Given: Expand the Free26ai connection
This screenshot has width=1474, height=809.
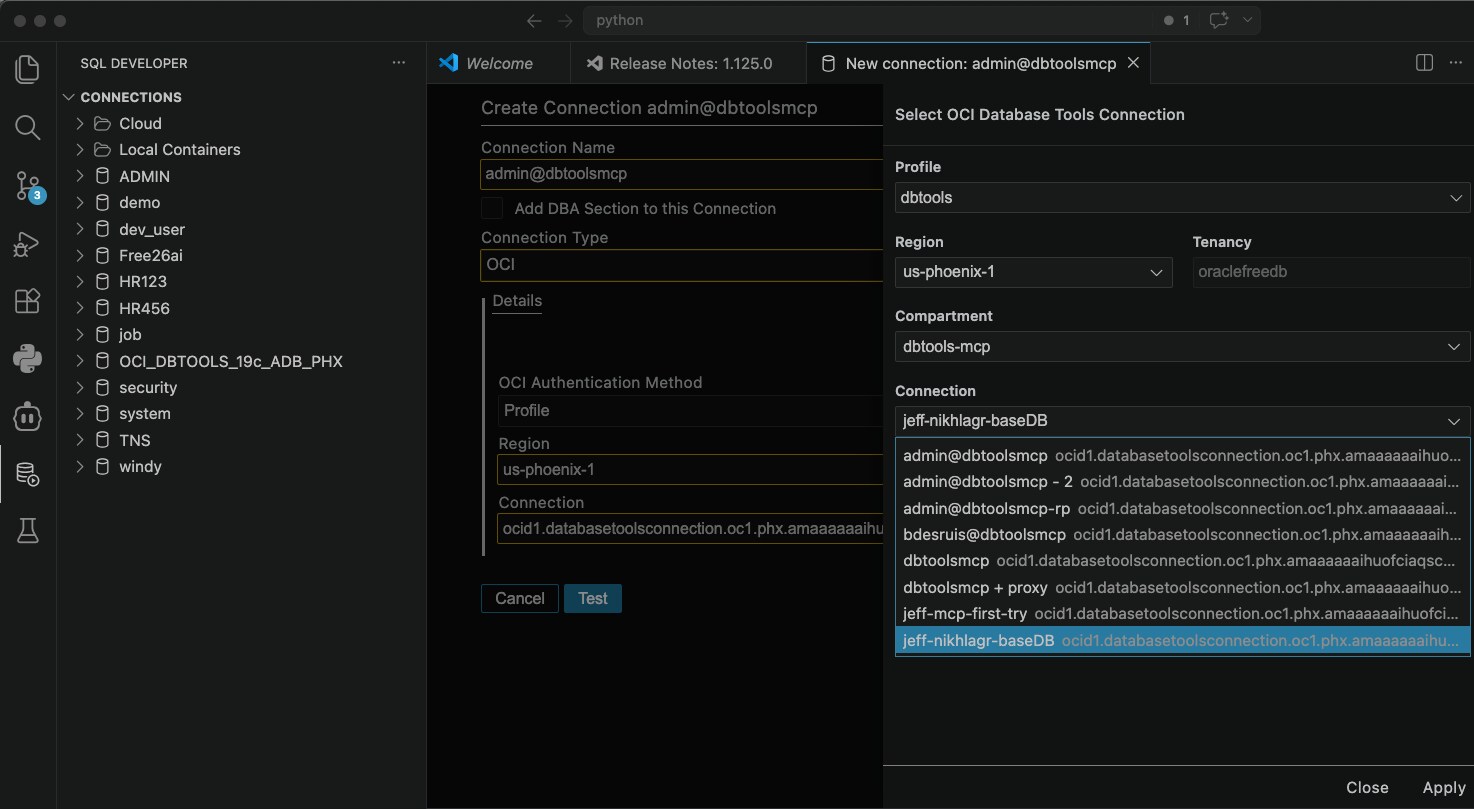Looking at the screenshot, I should [x=80, y=255].
